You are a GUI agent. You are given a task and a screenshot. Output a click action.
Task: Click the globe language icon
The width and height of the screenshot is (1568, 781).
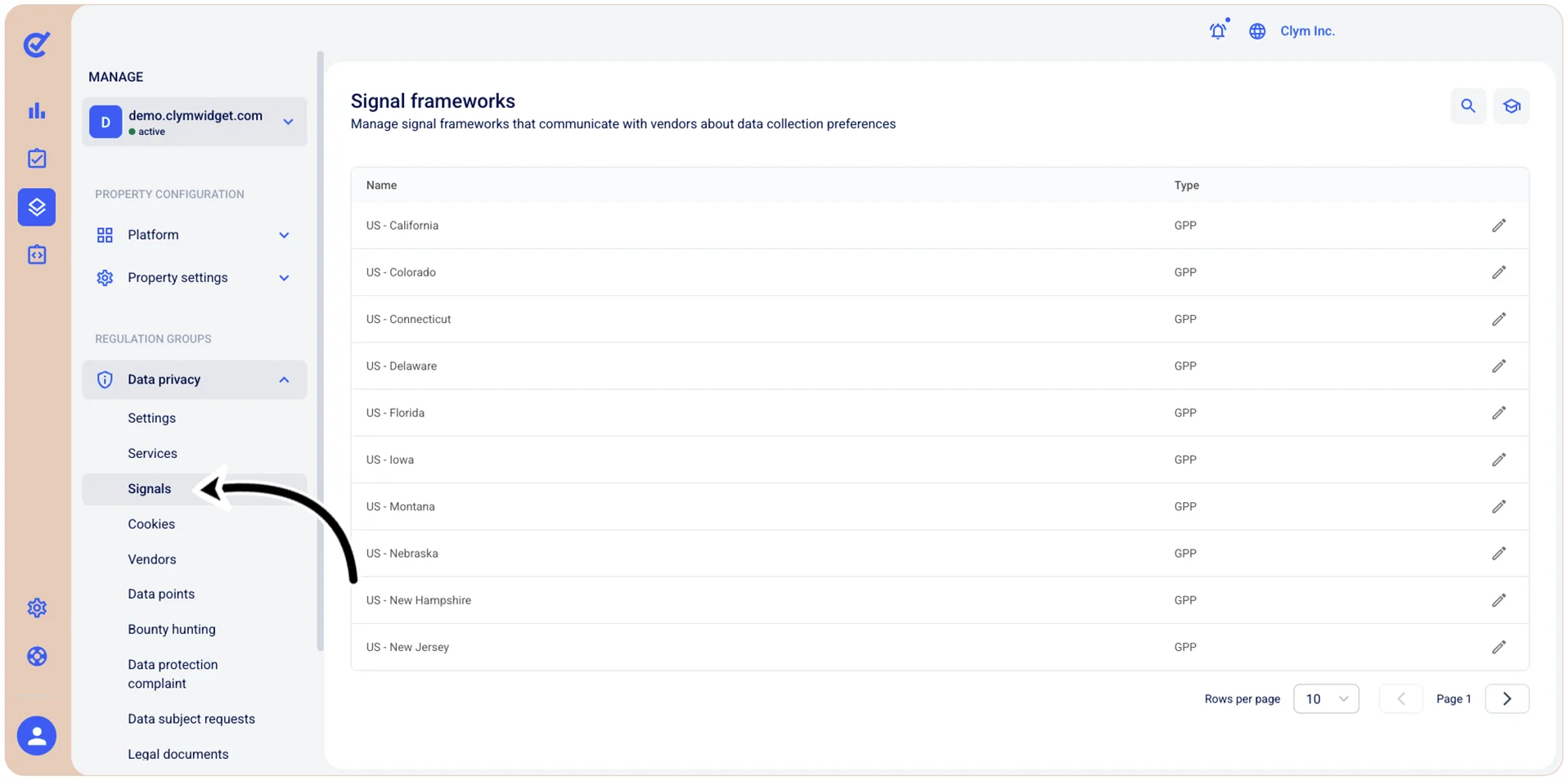1257,31
